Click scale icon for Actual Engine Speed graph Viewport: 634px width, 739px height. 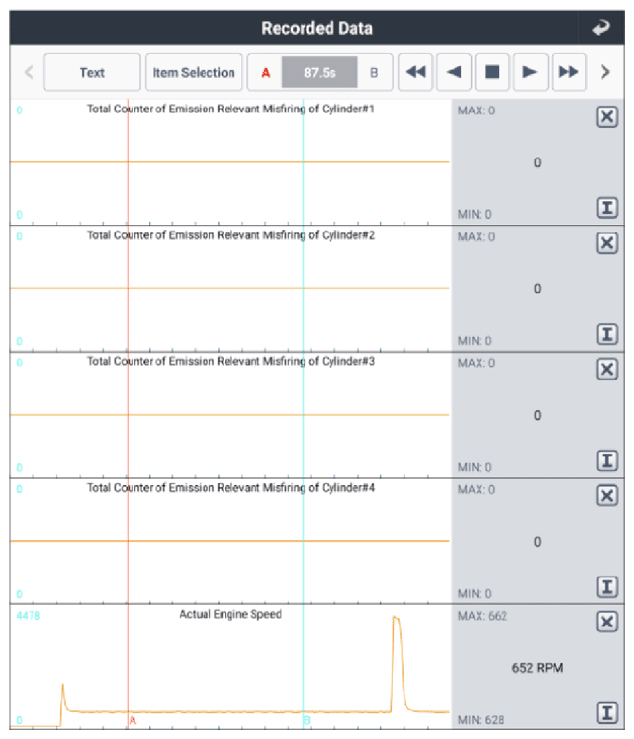(x=607, y=713)
